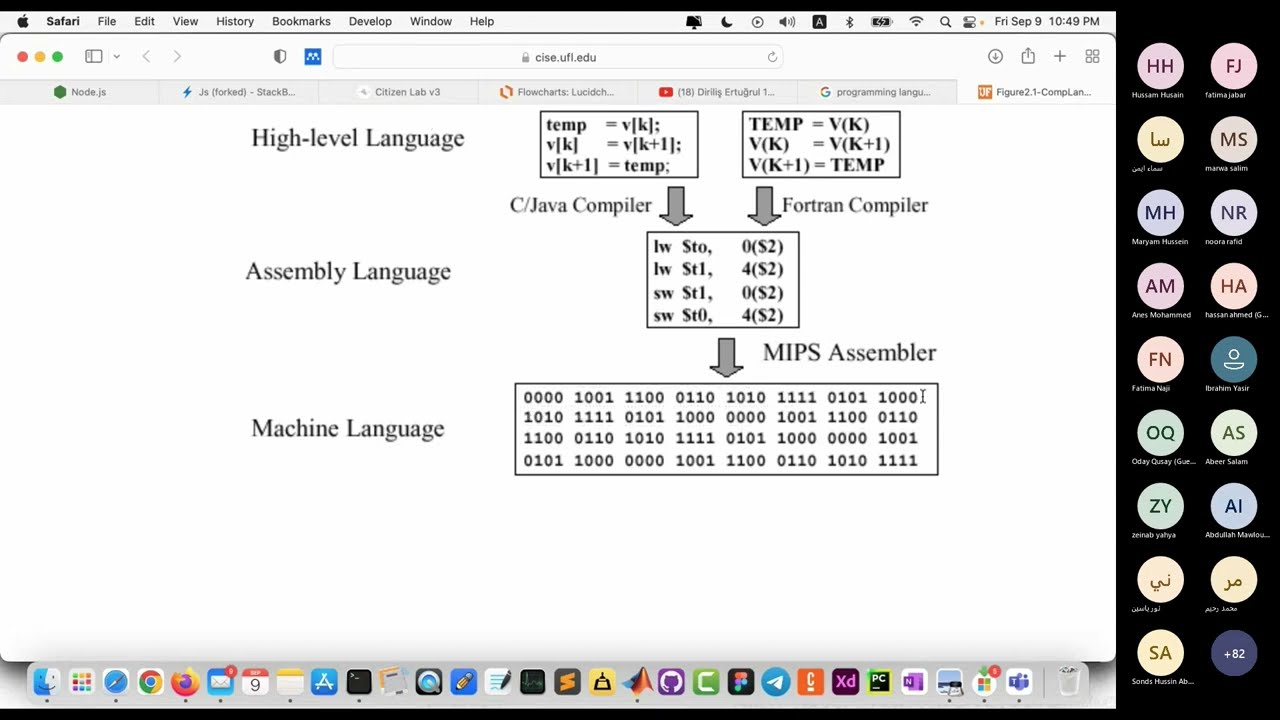Select the Flowcharts Lucidchart tab
Screen dimensions: 1280x720
(x=557, y=92)
